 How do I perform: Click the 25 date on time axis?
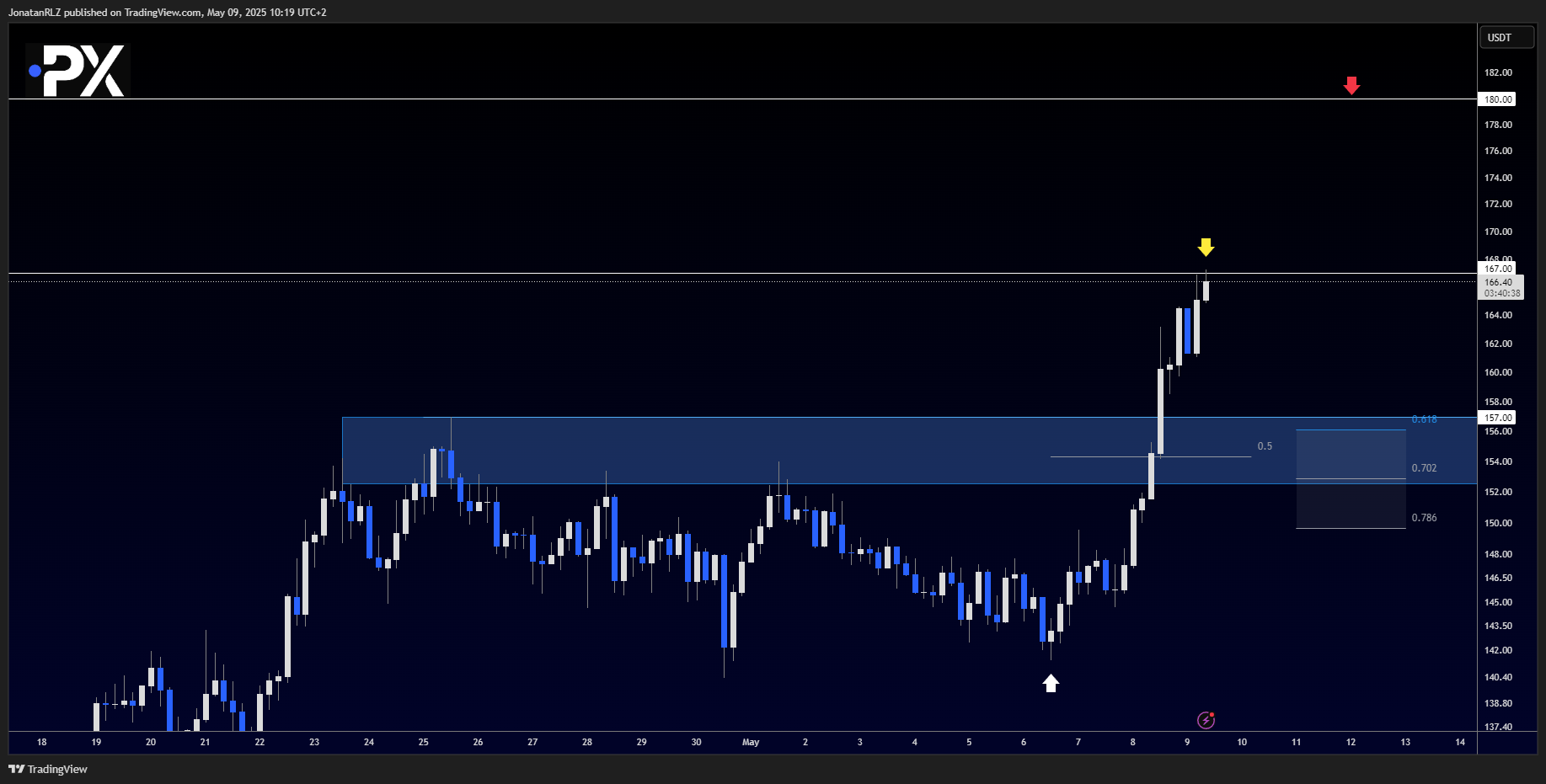(x=424, y=742)
